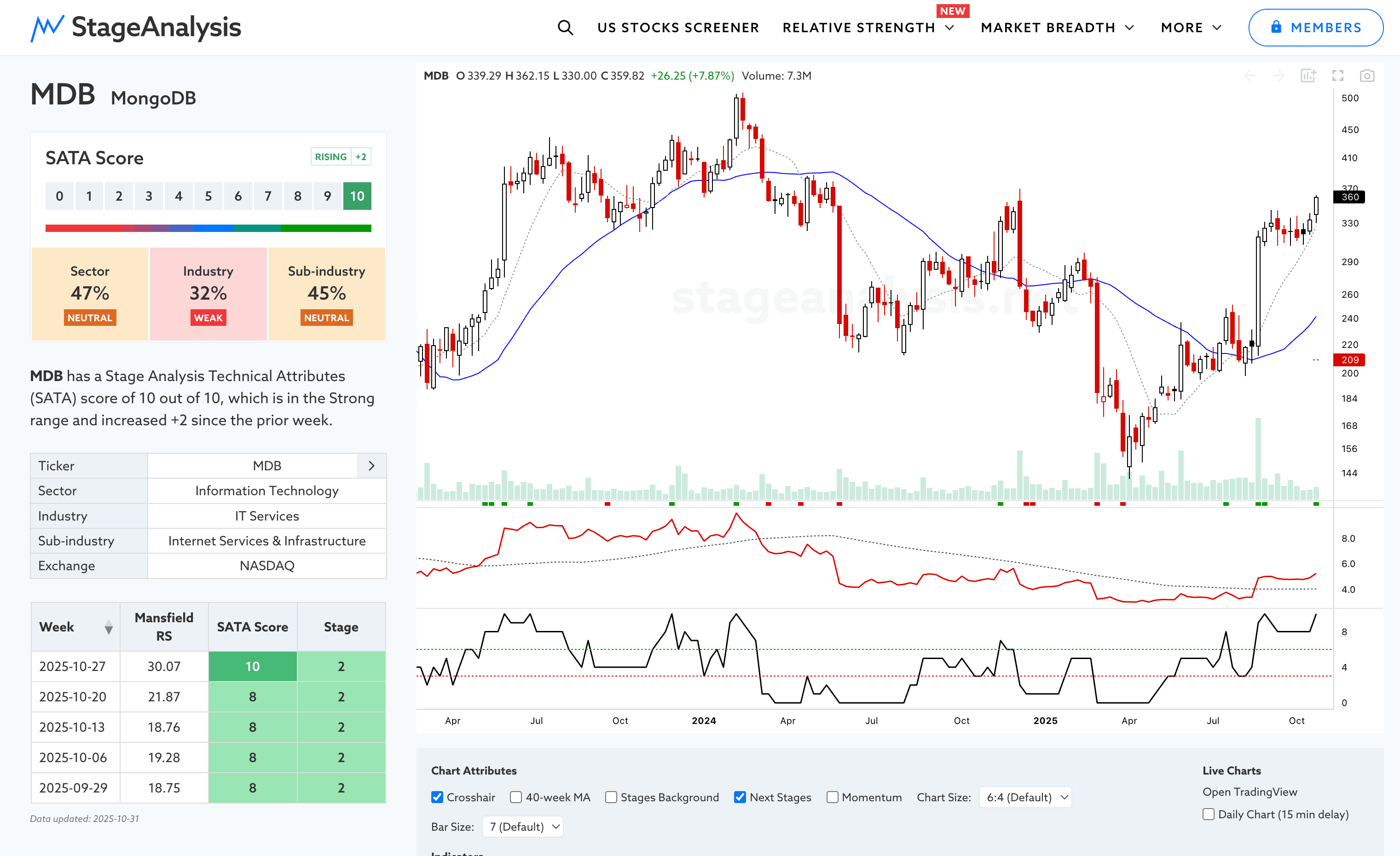
Task: Click the Week column sort arrows
Action: tap(109, 627)
